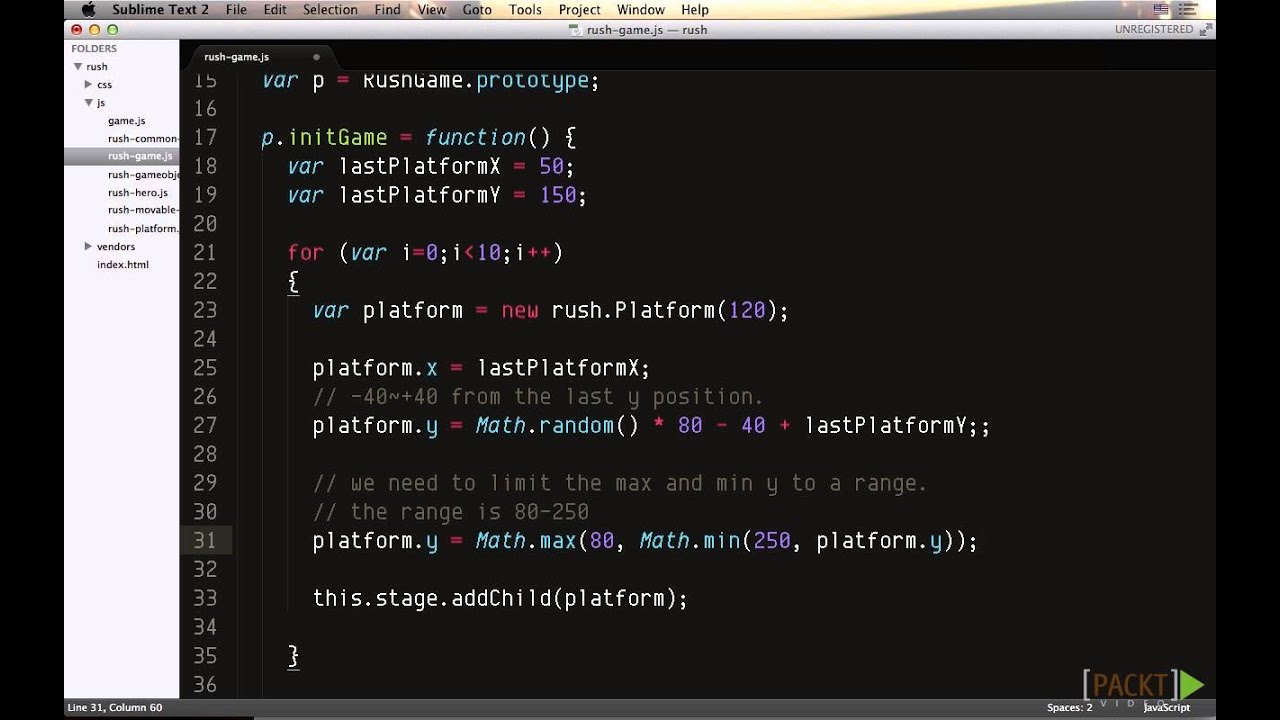Viewport: 1280px width, 720px height.
Task: Click 'Math.max' on line 31
Action: pos(526,541)
